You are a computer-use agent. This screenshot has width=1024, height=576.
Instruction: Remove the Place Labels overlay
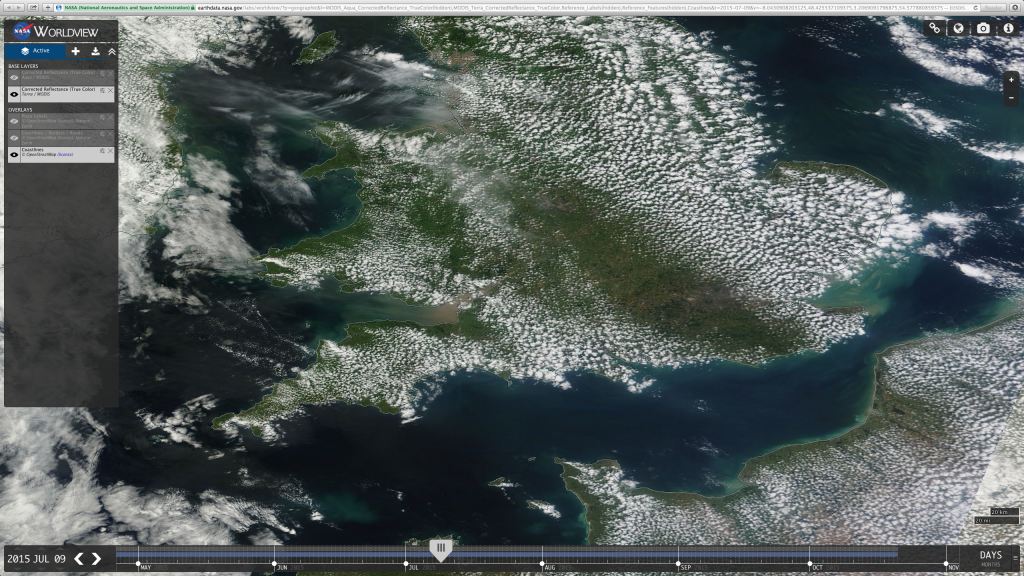click(110, 118)
